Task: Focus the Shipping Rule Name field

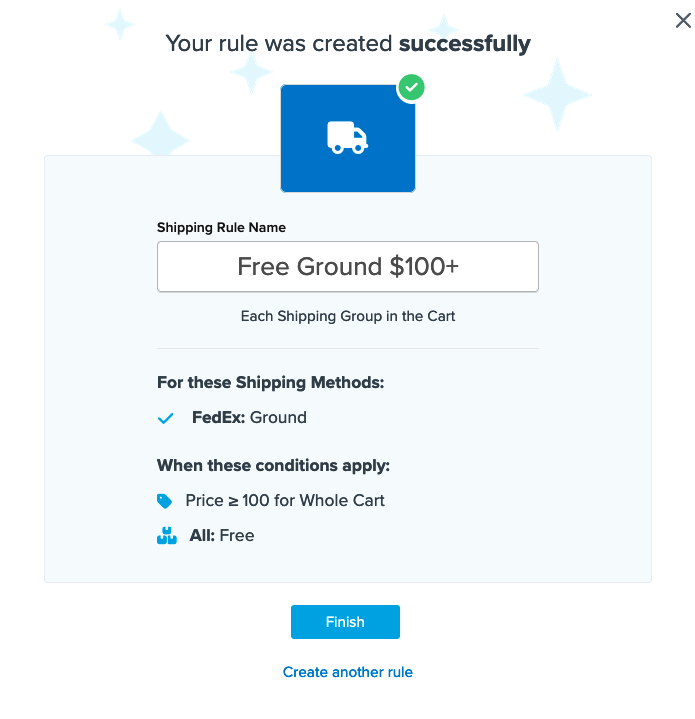Action: [x=348, y=267]
